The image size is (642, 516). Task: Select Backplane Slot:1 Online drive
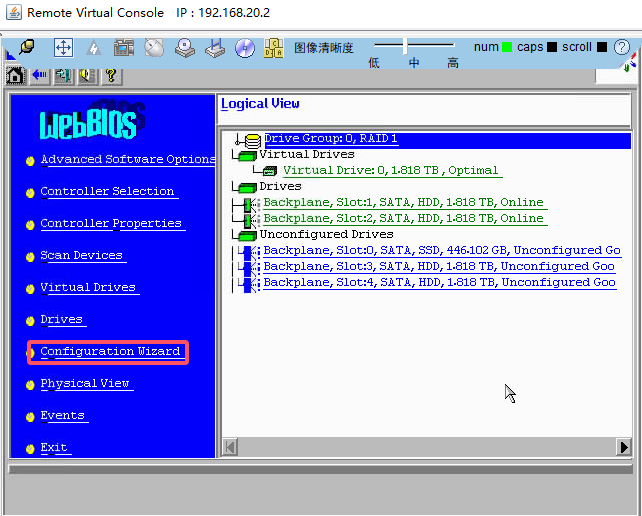coord(405,202)
